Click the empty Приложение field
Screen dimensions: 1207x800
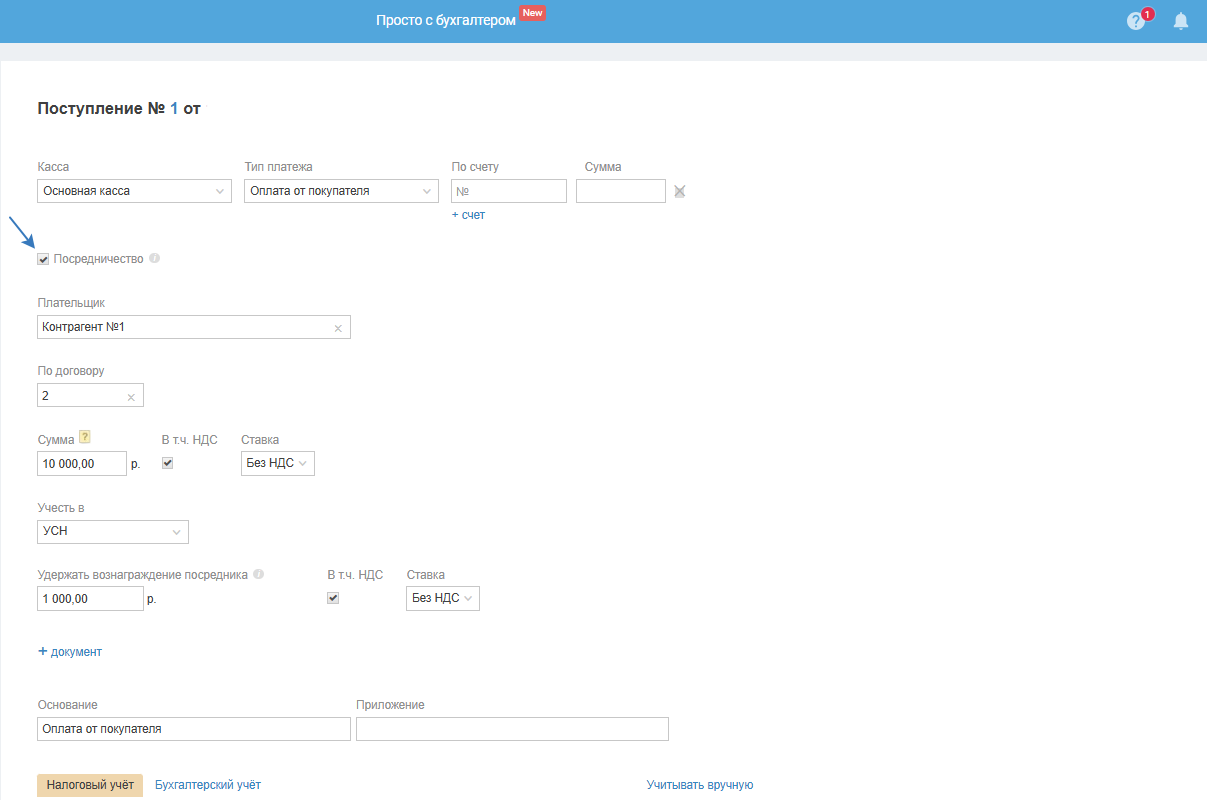[x=512, y=729]
